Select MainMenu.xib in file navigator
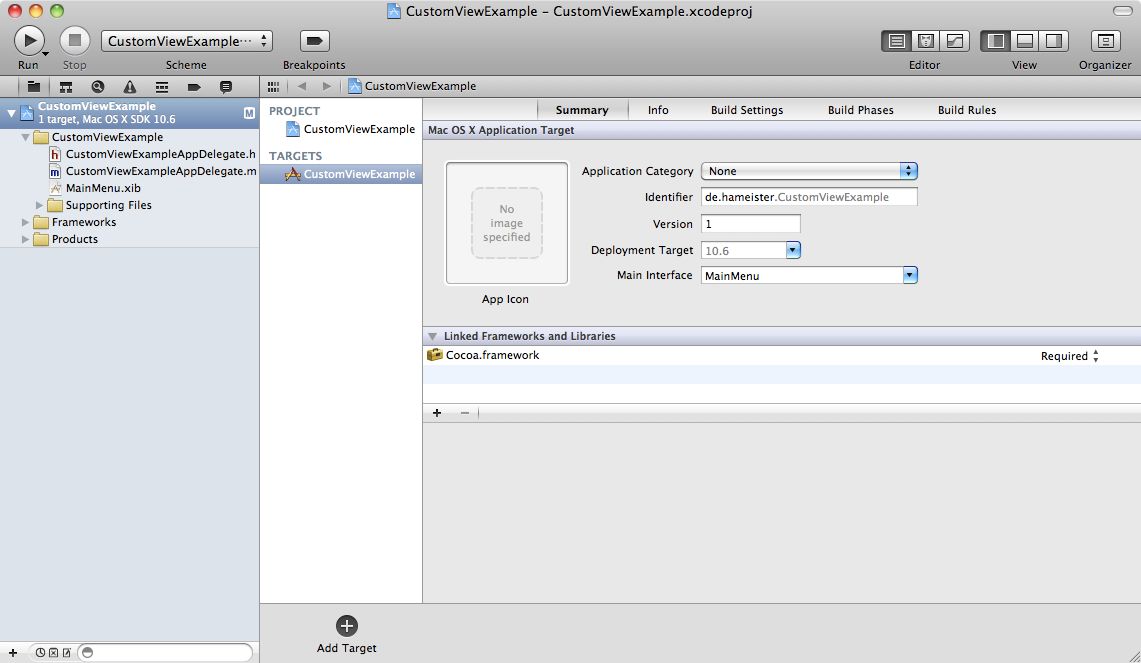1141x663 pixels. 102,188
